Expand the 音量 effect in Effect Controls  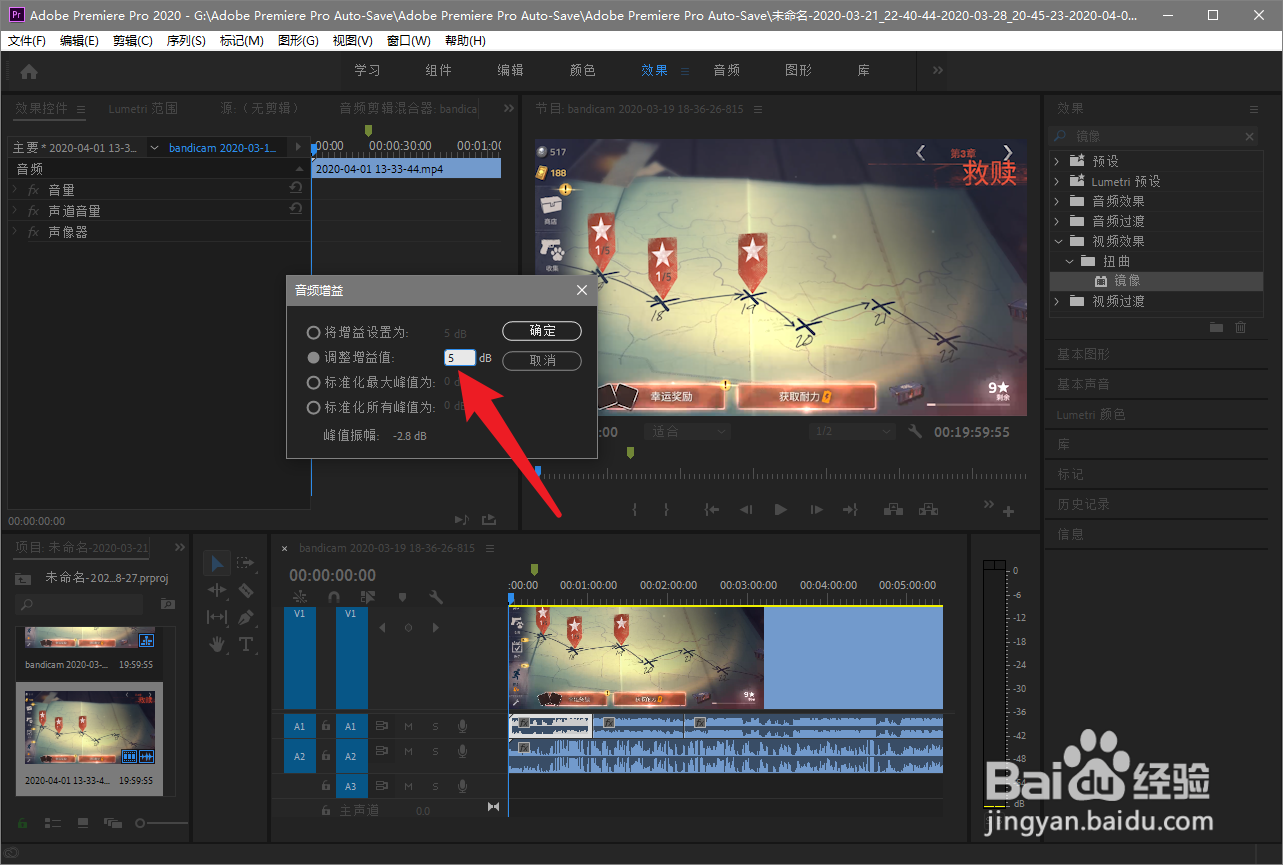15,190
